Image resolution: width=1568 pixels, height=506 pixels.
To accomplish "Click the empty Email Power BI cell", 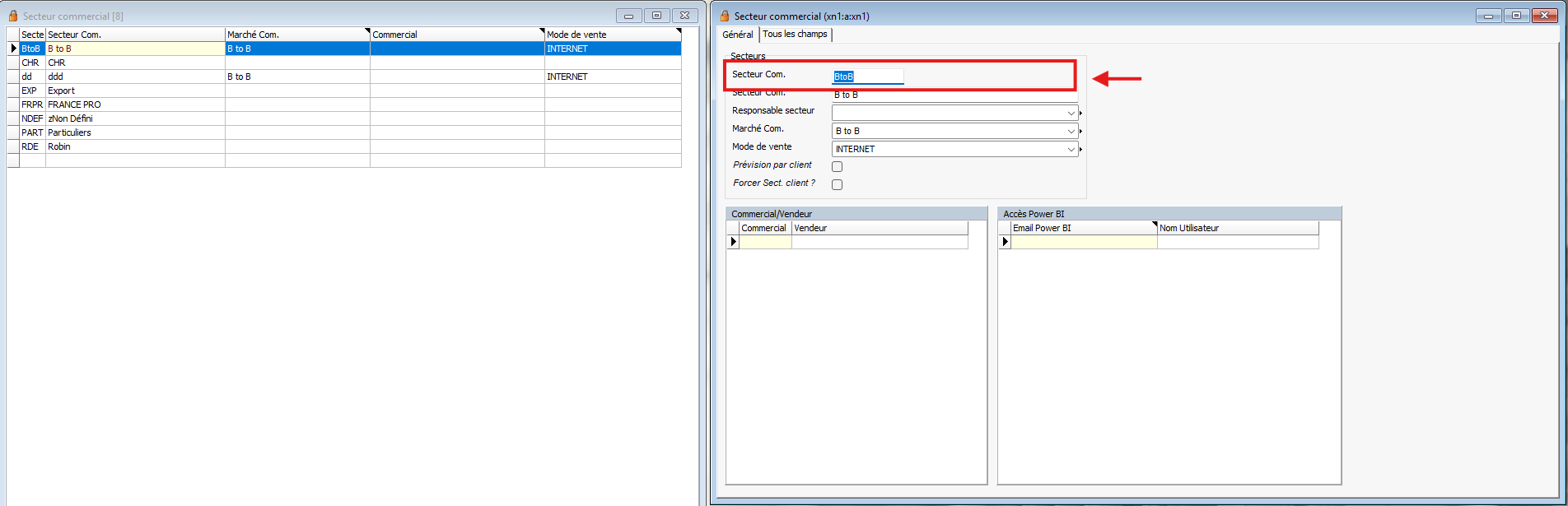I will (1083, 242).
